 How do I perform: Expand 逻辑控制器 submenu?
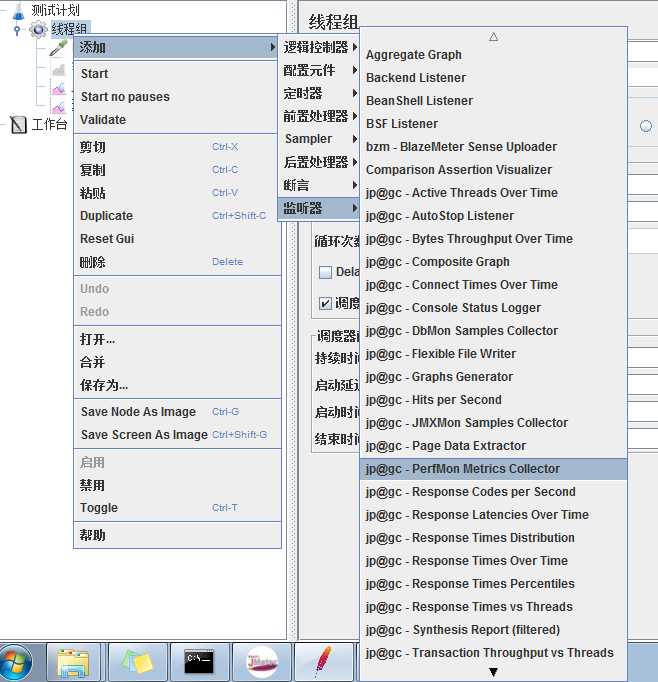coord(320,47)
